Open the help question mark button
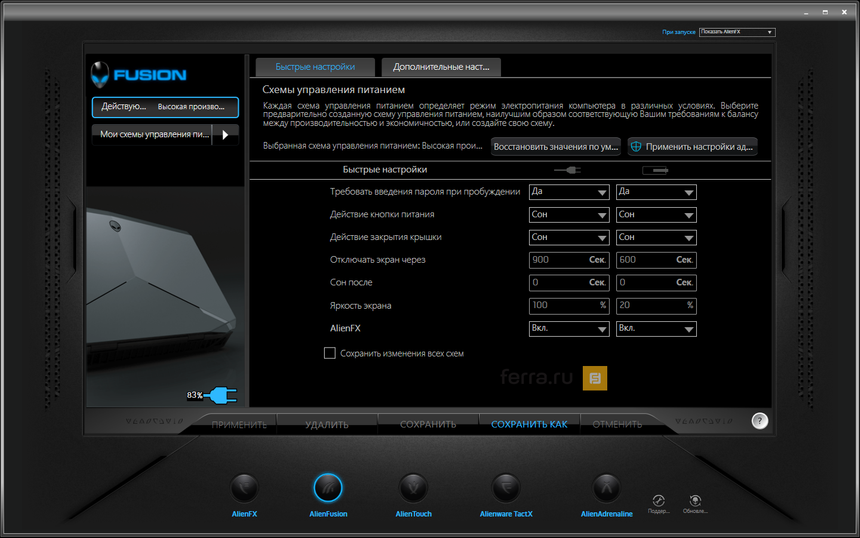This screenshot has height=538, width=860. pos(759,421)
